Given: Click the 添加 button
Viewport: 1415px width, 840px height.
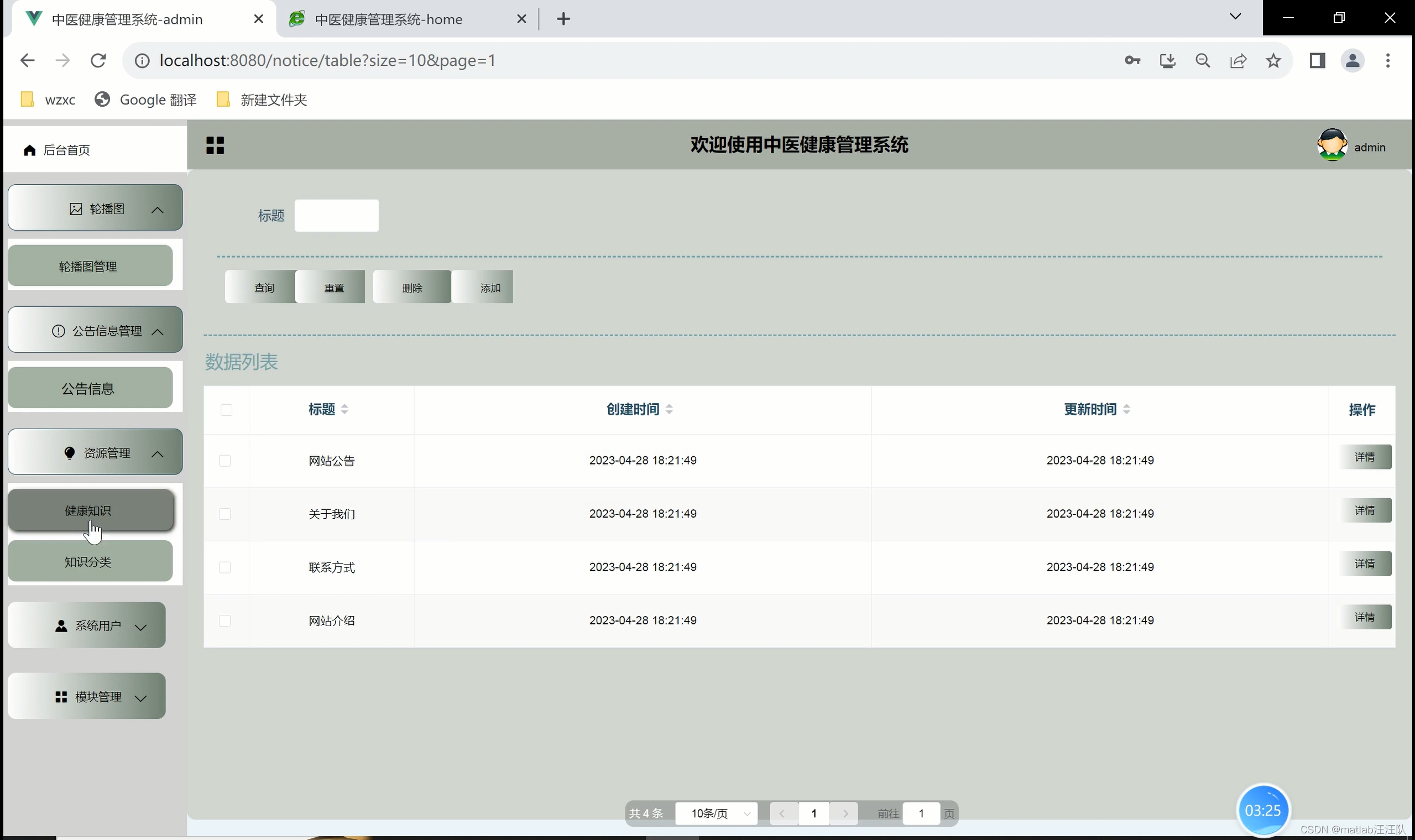Looking at the screenshot, I should coord(486,288).
